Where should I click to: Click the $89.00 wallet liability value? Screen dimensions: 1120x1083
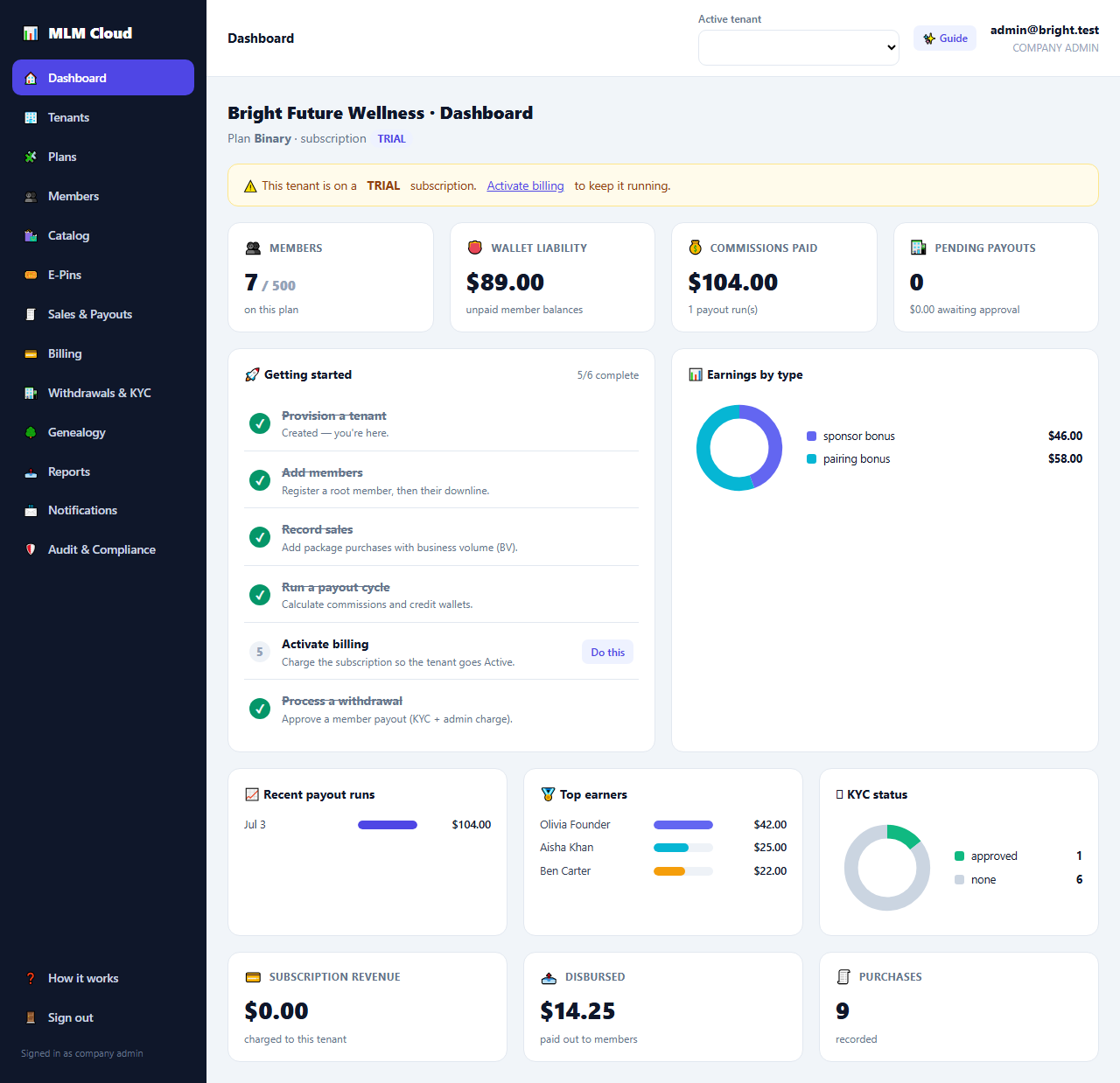[505, 282]
